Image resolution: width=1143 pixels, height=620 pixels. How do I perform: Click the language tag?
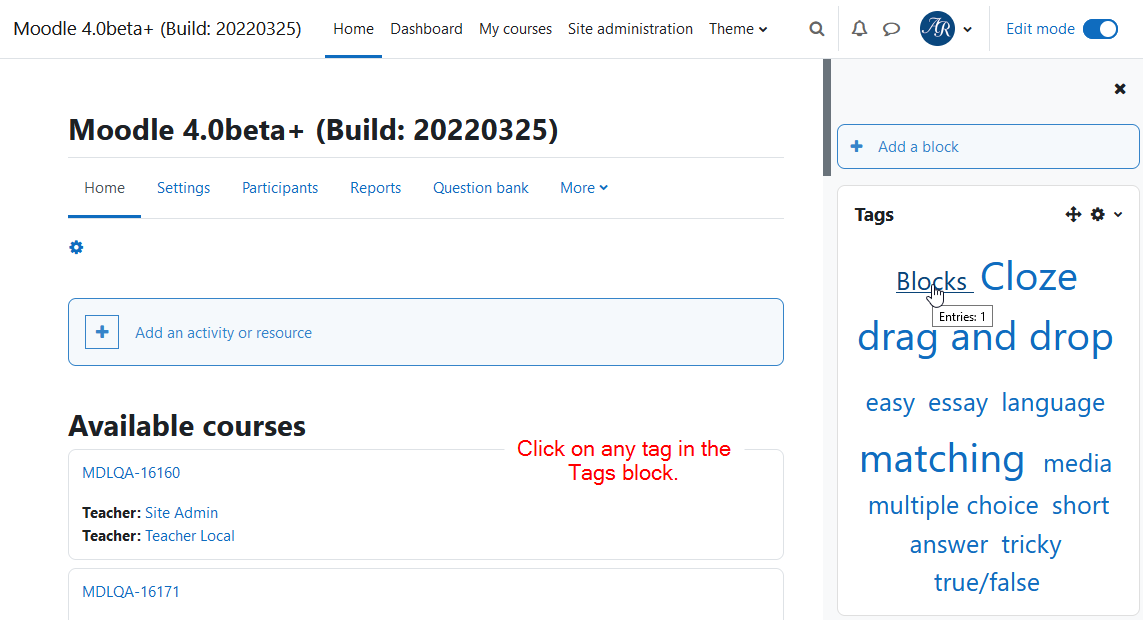coord(1053,403)
